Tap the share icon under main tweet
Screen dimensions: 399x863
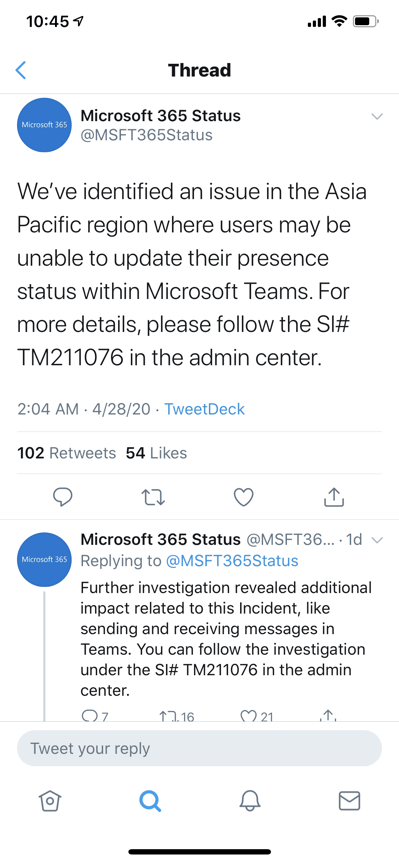click(334, 496)
